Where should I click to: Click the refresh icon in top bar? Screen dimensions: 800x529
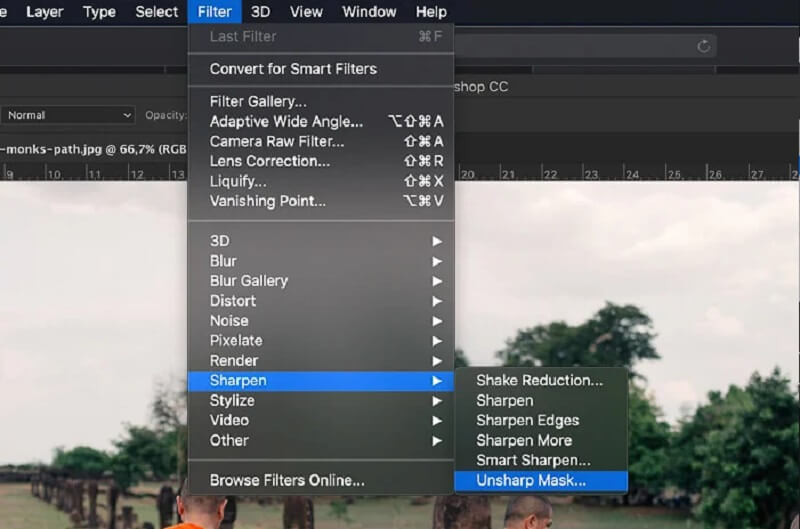click(703, 46)
